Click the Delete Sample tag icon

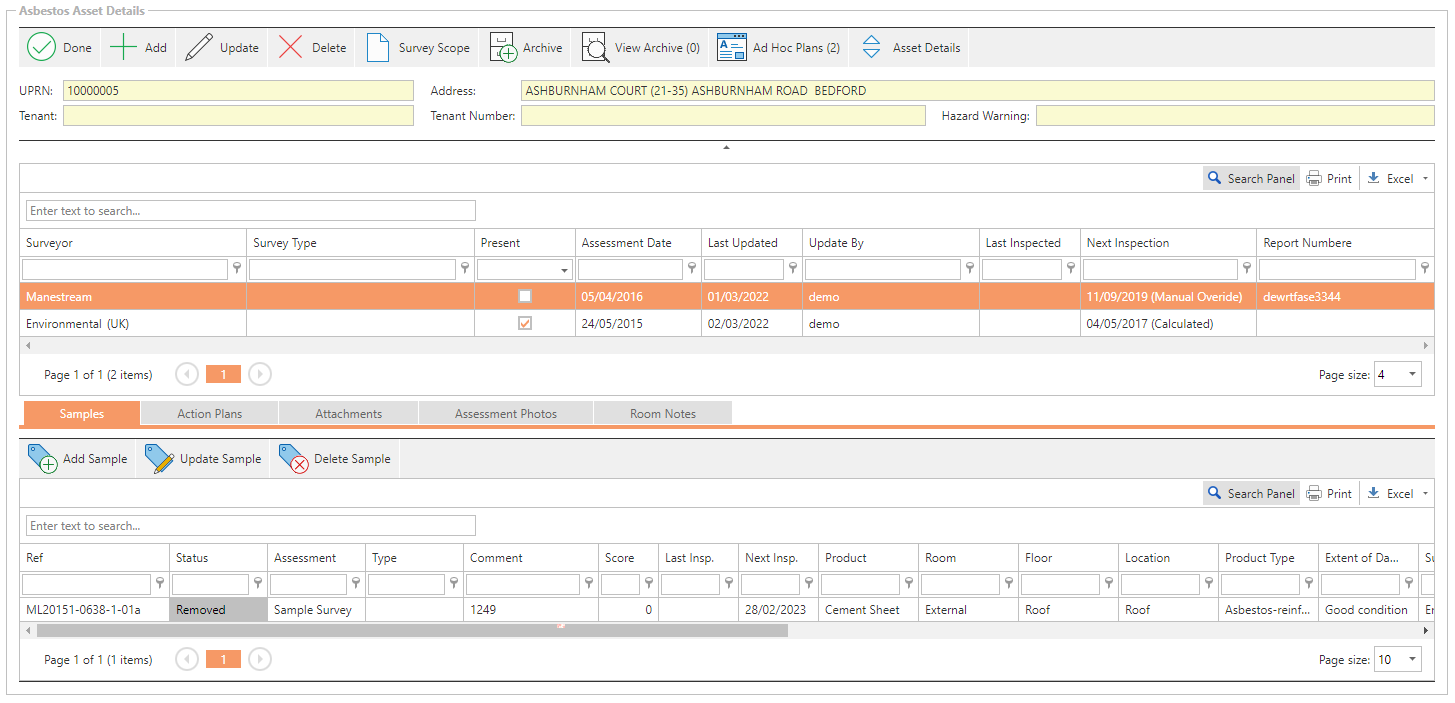click(293, 459)
